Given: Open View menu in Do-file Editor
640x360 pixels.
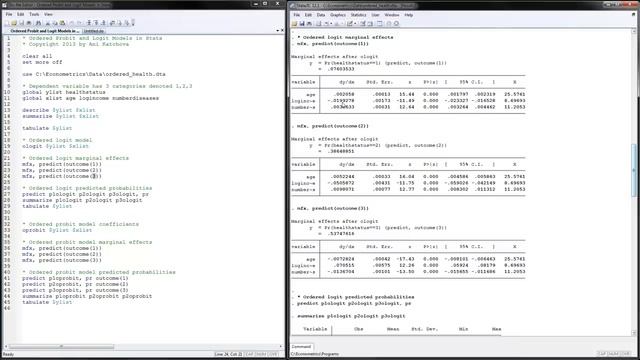Looking at the screenshot, I should pyautogui.click(x=48, y=14).
